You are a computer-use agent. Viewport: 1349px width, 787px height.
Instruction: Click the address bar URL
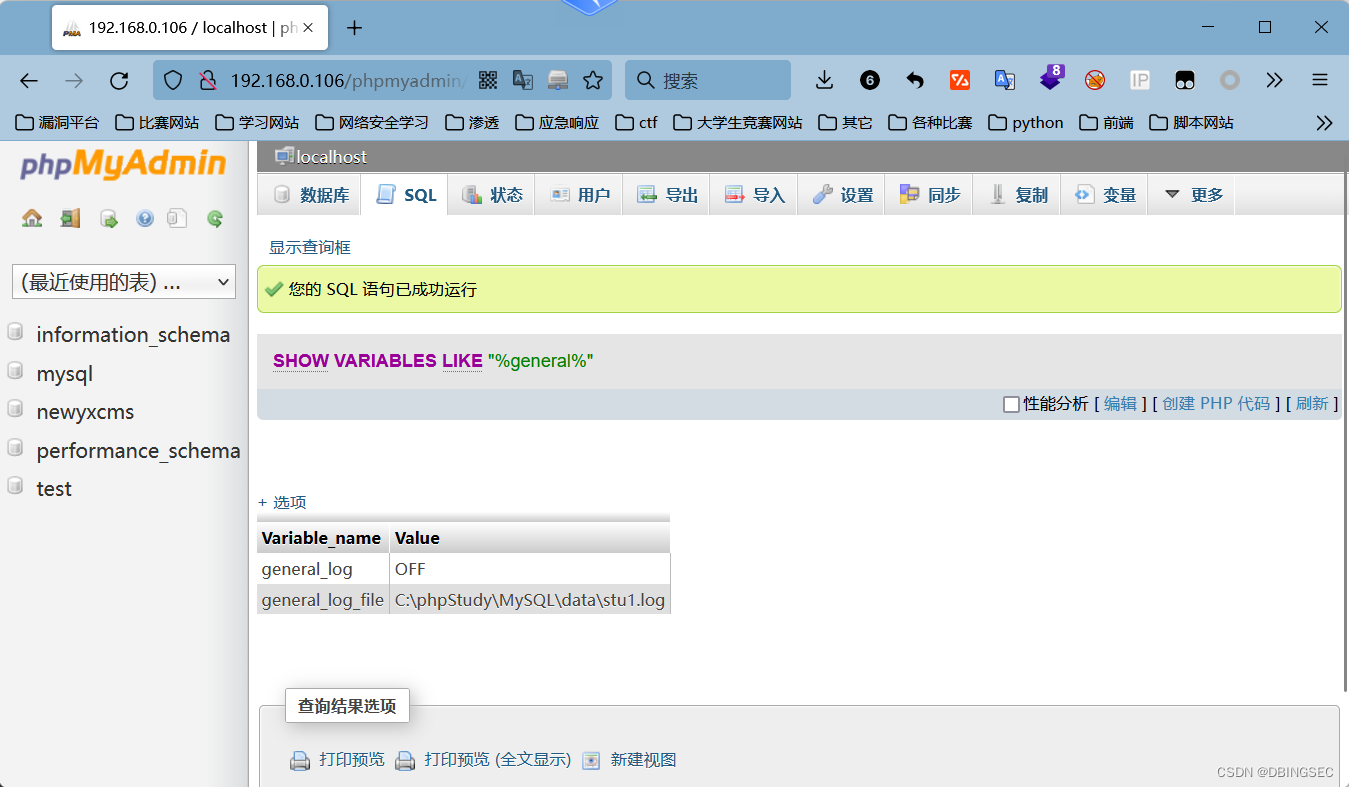pyautogui.click(x=348, y=81)
